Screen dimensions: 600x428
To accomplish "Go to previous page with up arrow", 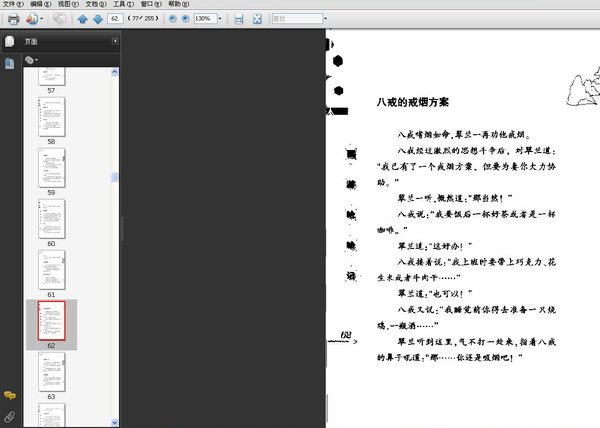I will [x=82, y=19].
